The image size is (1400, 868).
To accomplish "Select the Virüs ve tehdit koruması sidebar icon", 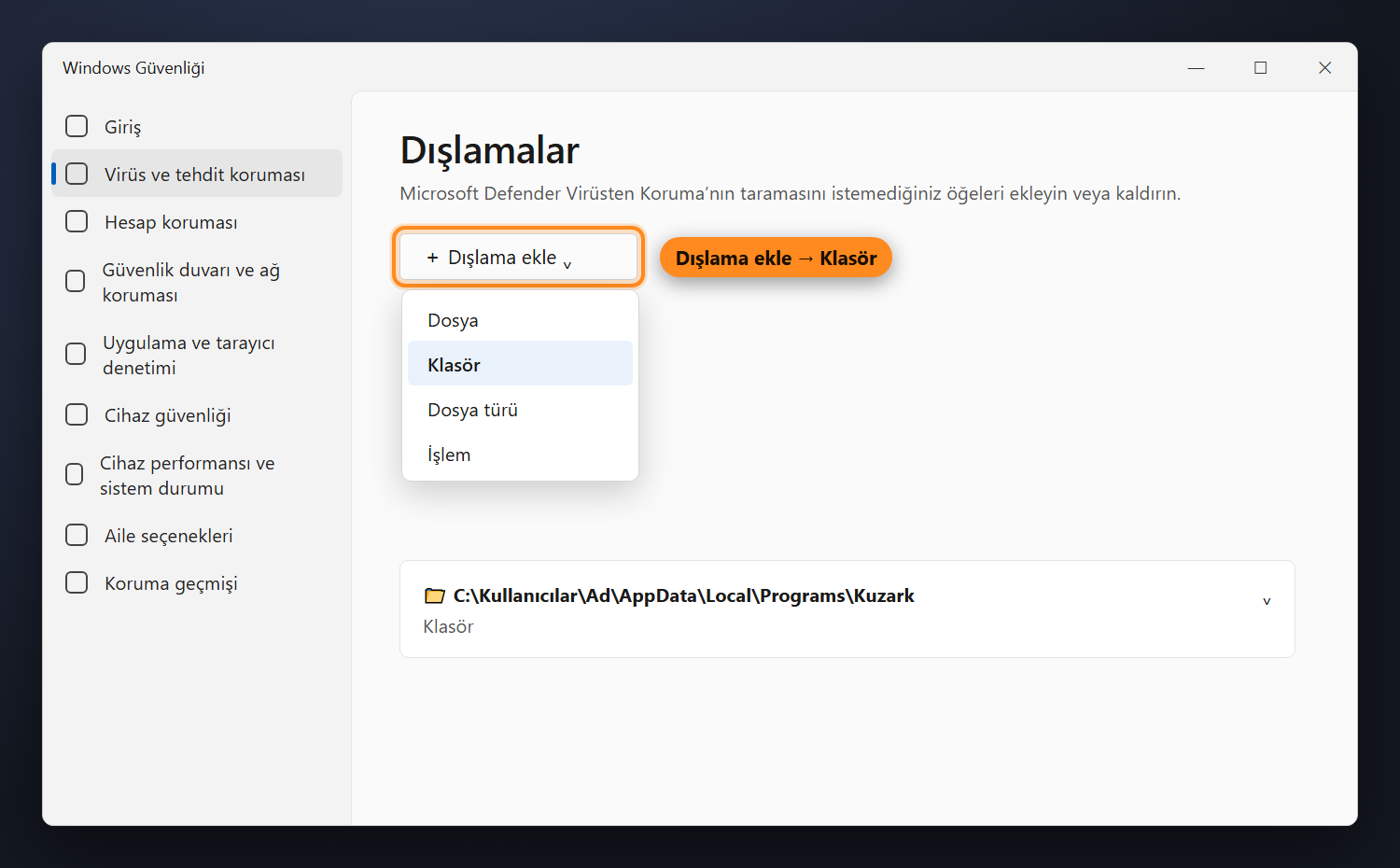I will point(77,174).
